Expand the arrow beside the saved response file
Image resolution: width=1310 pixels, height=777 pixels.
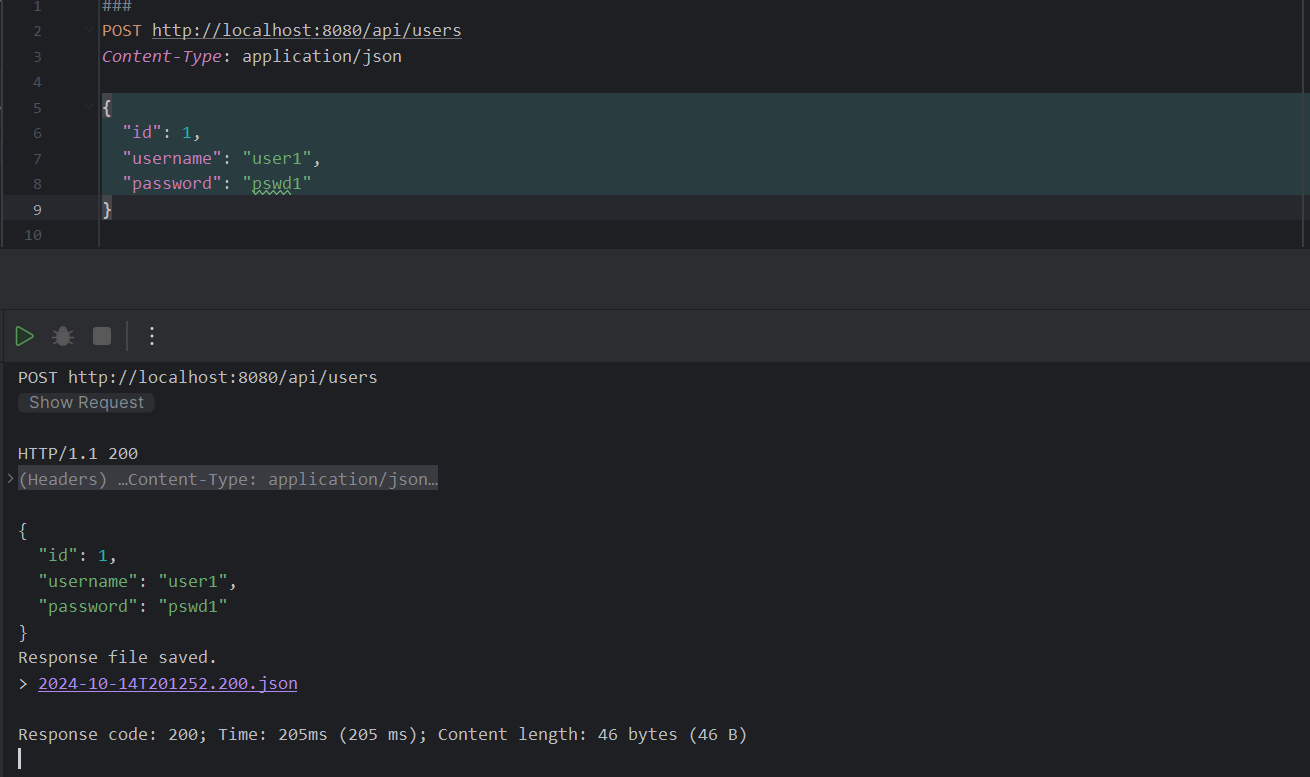pos(23,684)
